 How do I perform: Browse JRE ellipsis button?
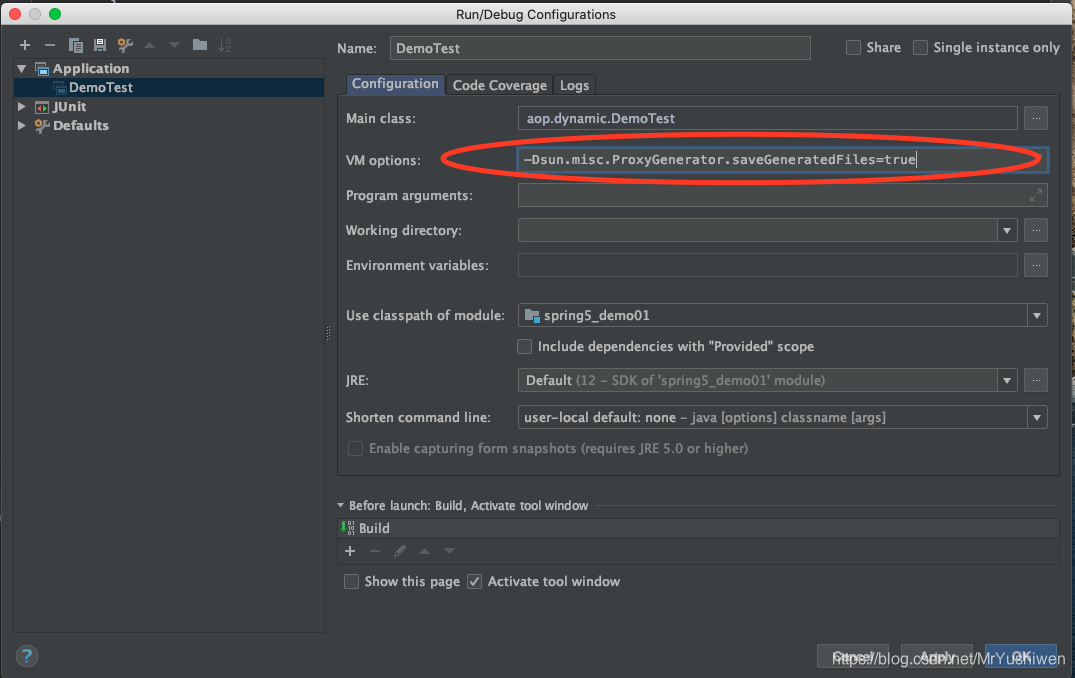pyautogui.click(x=1036, y=380)
